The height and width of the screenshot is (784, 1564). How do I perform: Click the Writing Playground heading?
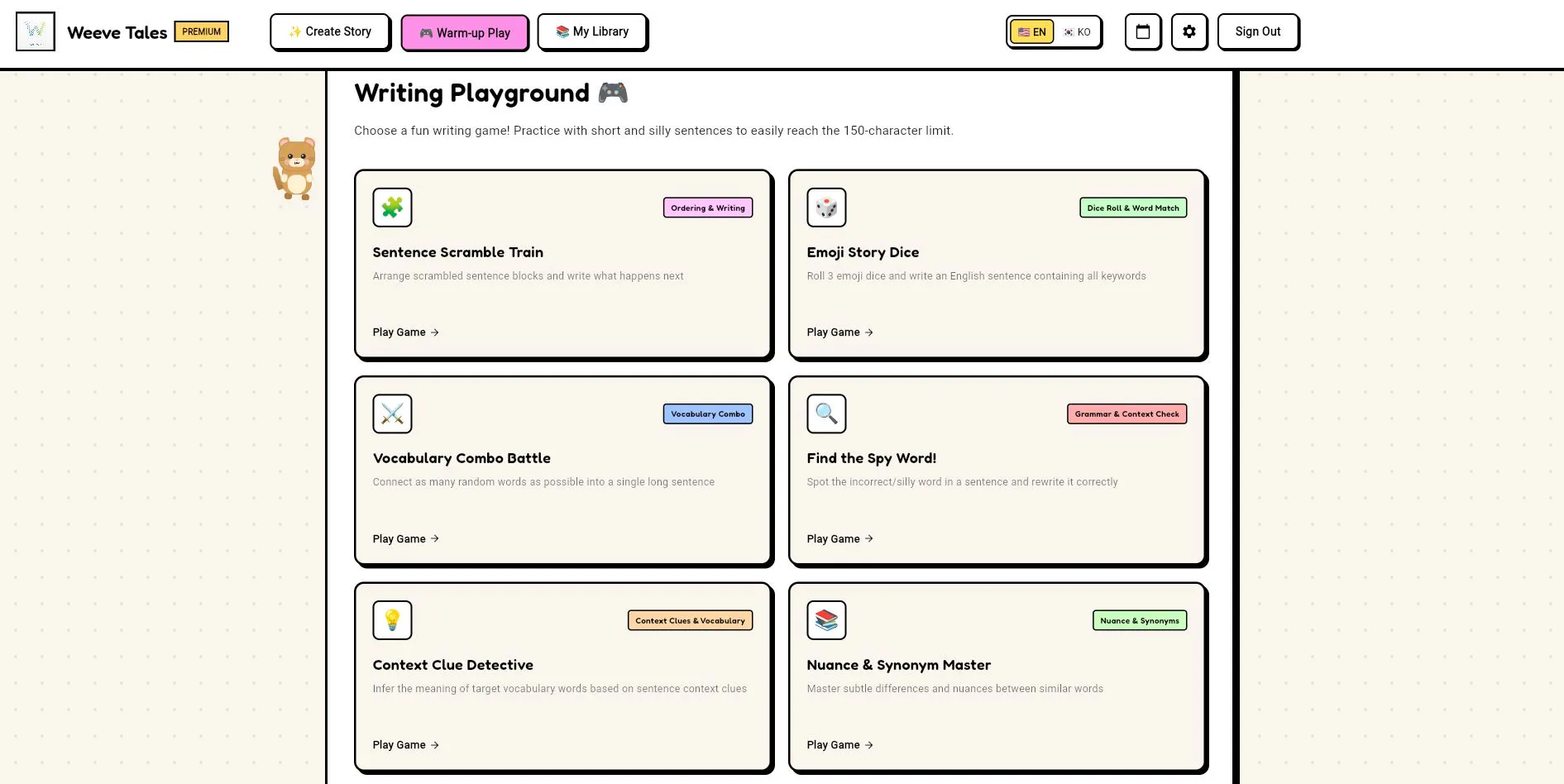[471, 93]
